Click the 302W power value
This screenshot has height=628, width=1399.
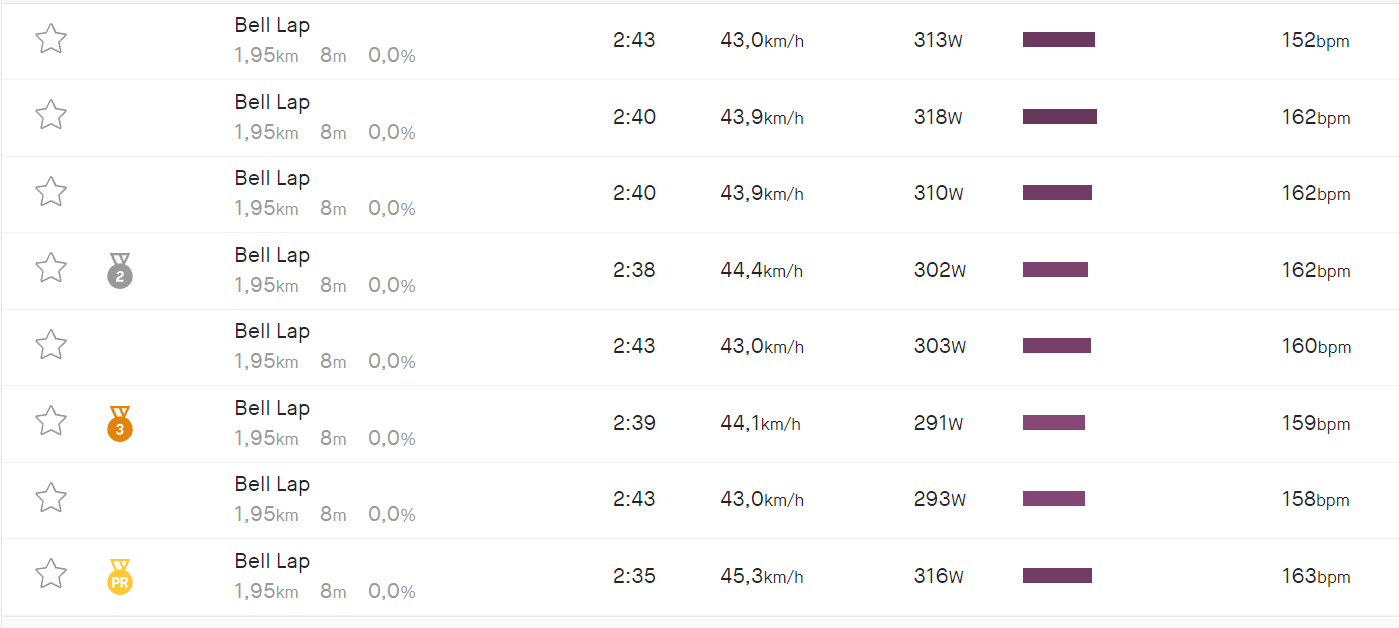(x=939, y=270)
